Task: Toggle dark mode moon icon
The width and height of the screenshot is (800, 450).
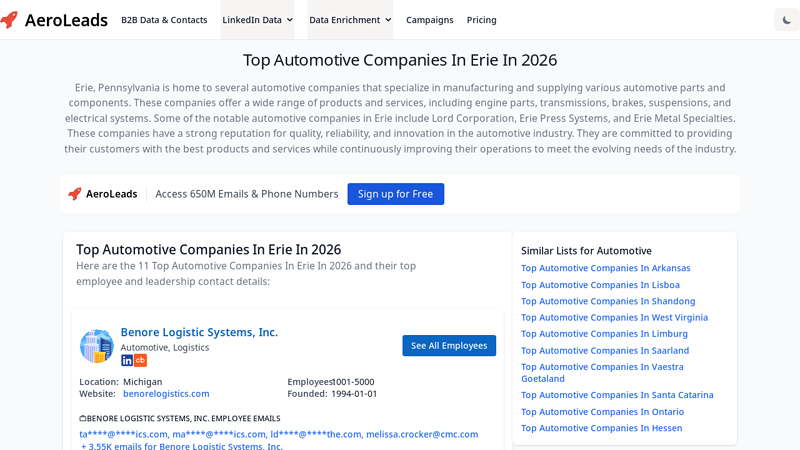Action: tap(787, 20)
